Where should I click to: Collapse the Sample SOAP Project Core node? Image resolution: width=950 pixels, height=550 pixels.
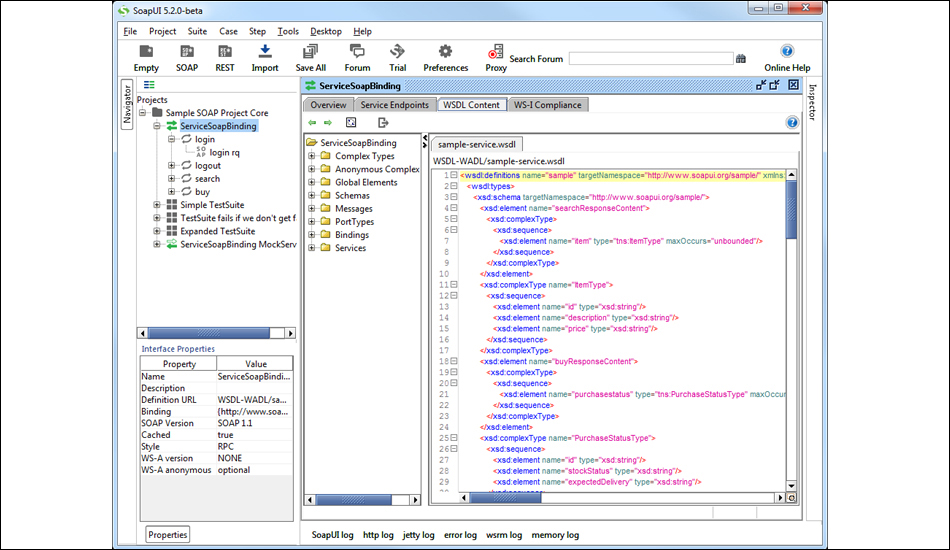pos(142,113)
